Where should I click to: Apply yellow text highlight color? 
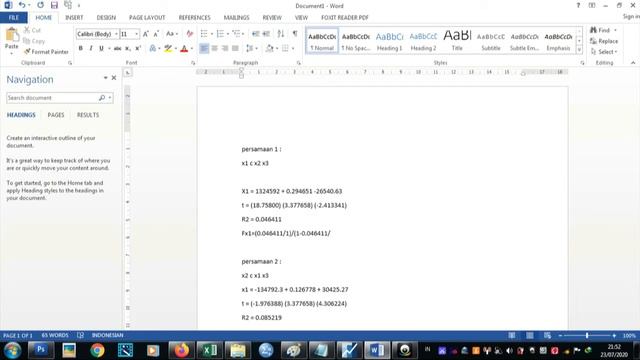tap(168, 49)
